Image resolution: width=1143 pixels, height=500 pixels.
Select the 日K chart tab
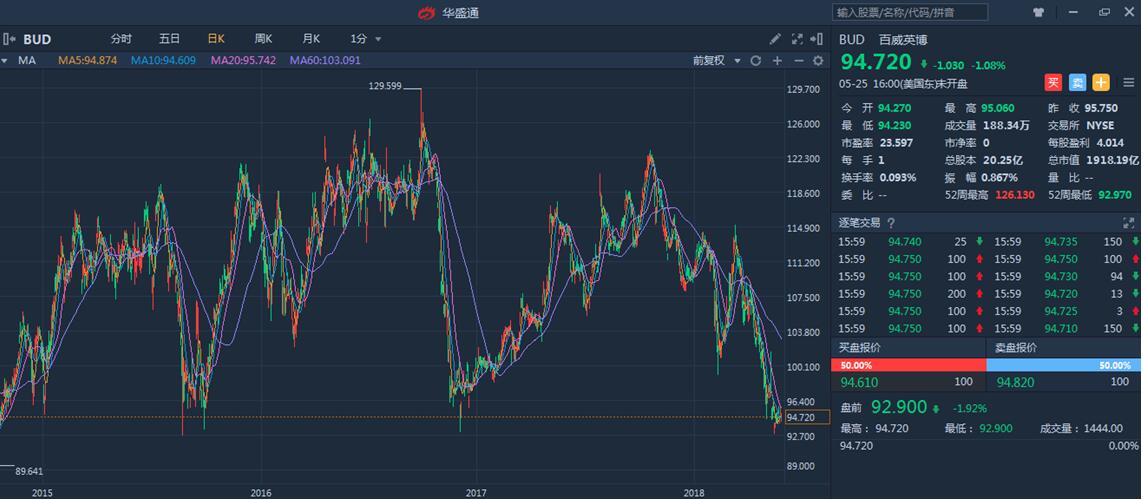[x=216, y=39]
